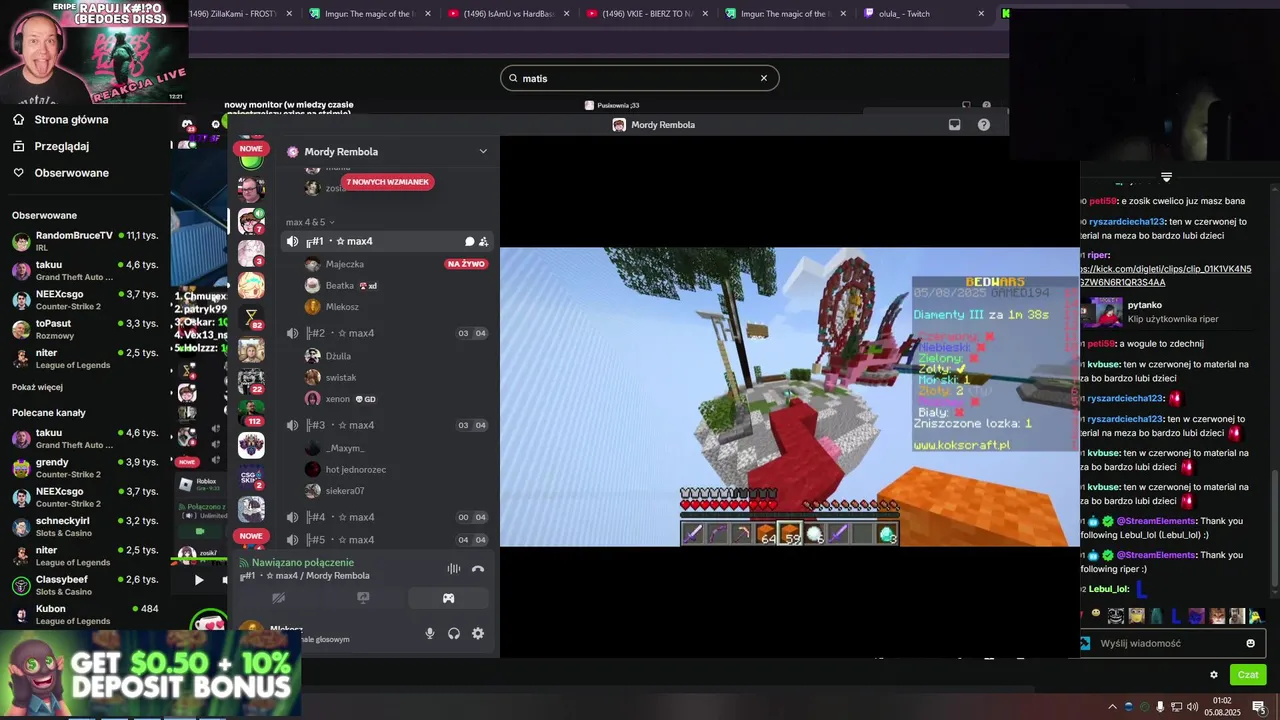Focus the search box containing 'matis'

[x=639, y=78]
